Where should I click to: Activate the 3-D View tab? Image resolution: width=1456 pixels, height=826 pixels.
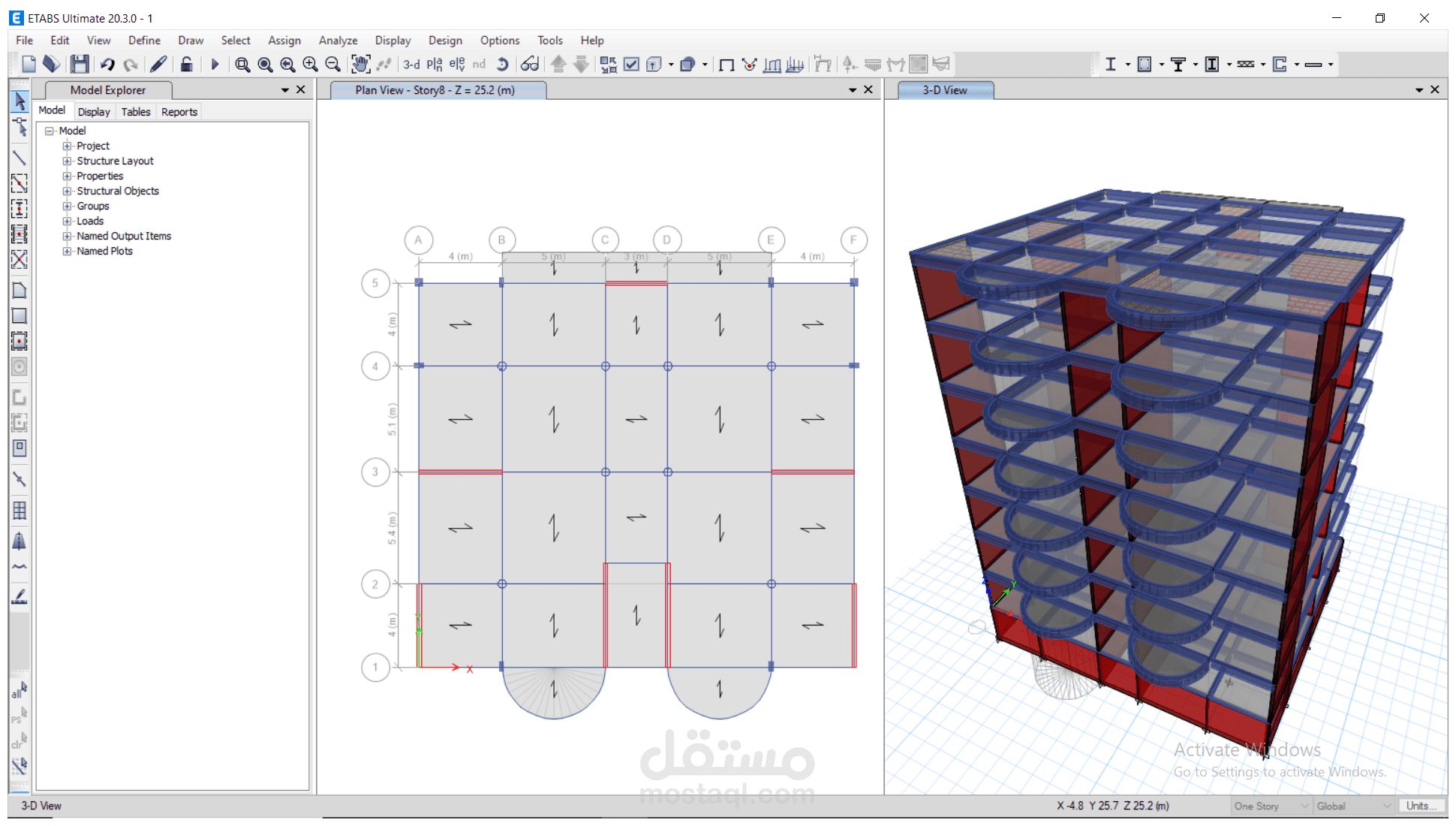point(946,90)
